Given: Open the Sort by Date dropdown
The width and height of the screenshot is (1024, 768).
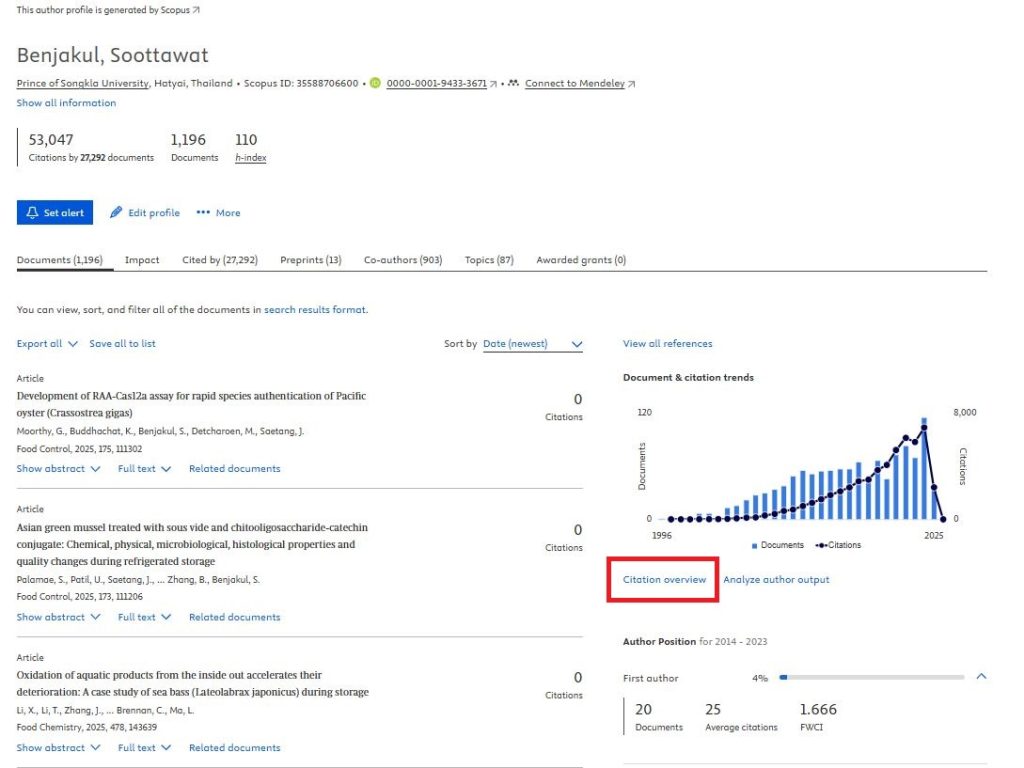Looking at the screenshot, I should pyautogui.click(x=532, y=344).
